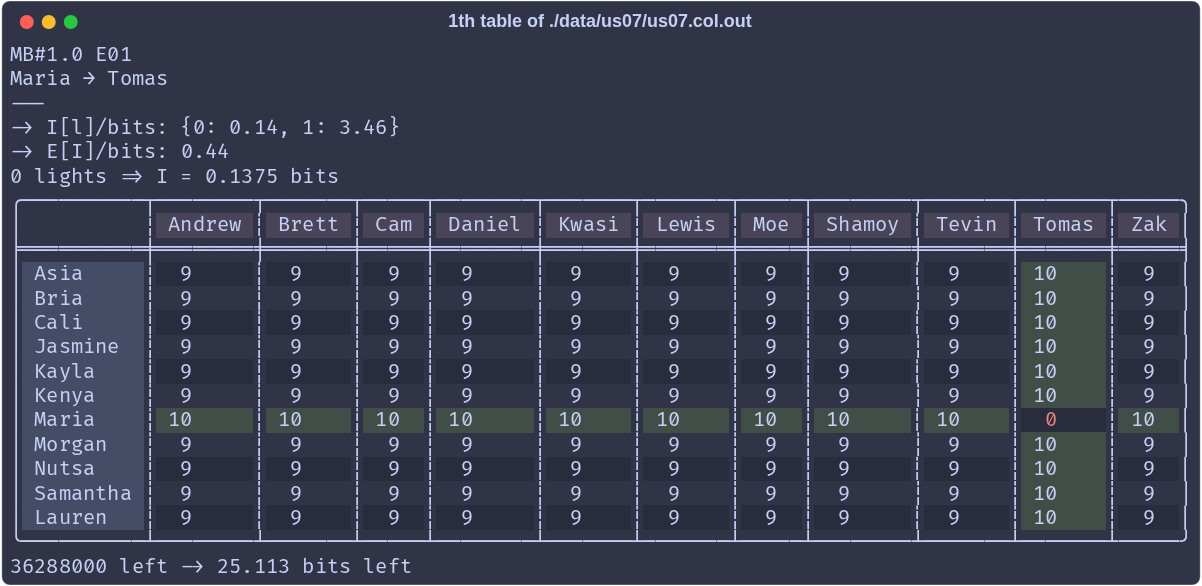Image resolution: width=1202 pixels, height=586 pixels.
Task: Click the 10 in Maria/Shamoy cell
Action: coord(838,420)
